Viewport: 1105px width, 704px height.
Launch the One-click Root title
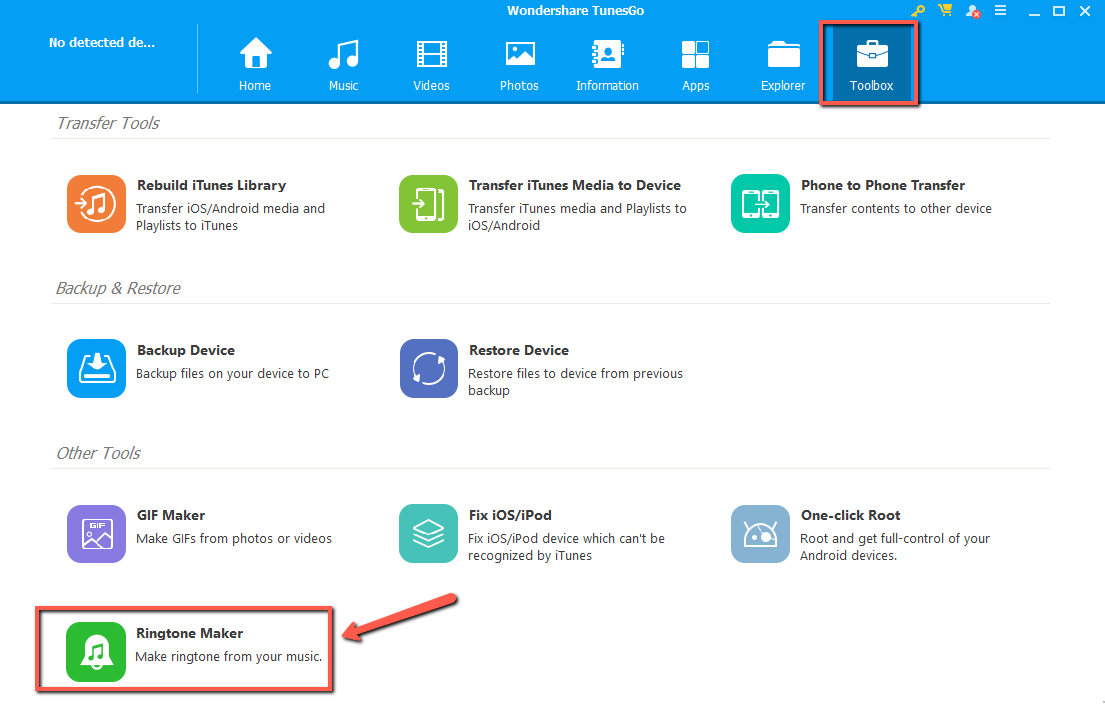pyautogui.click(x=851, y=515)
